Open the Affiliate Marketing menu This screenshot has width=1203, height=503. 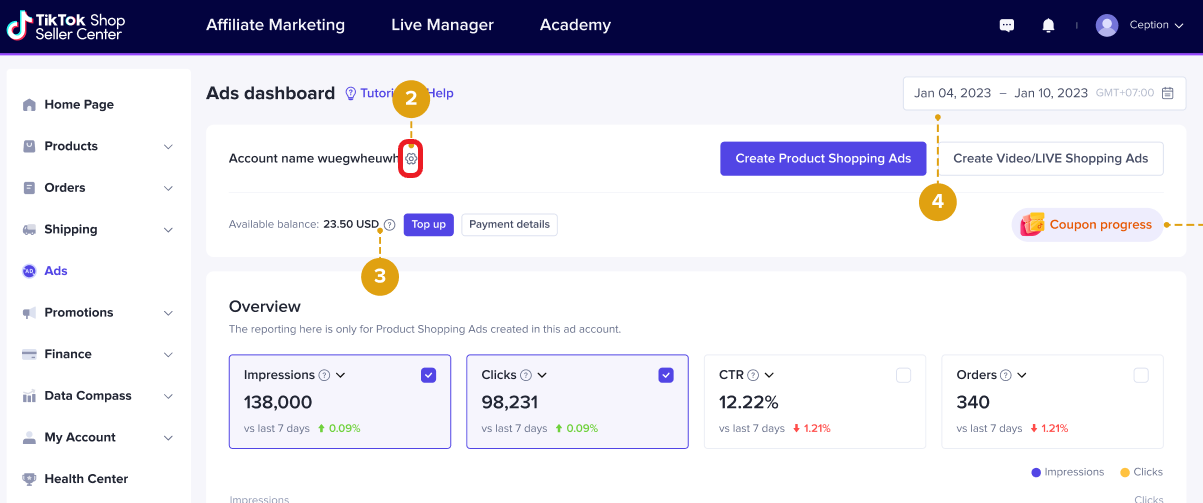(x=275, y=25)
